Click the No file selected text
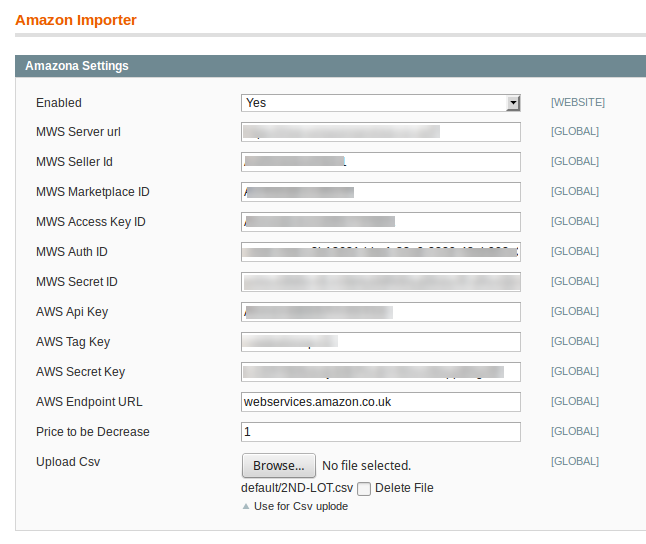Screen dimensions: 646x544 (366, 466)
